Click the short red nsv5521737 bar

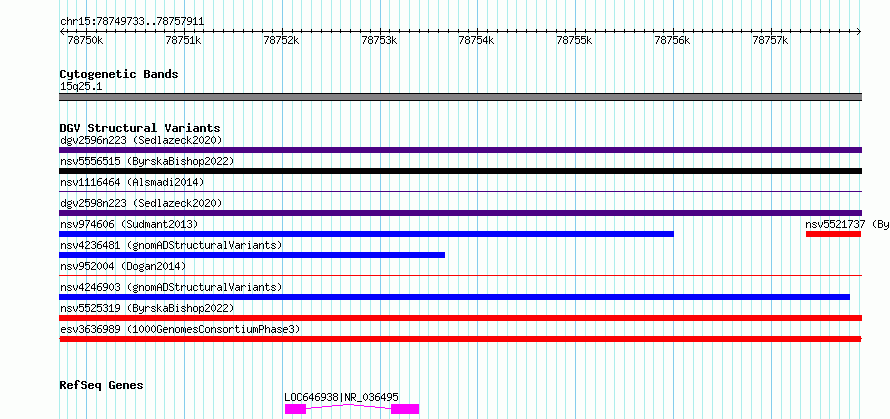[833, 234]
